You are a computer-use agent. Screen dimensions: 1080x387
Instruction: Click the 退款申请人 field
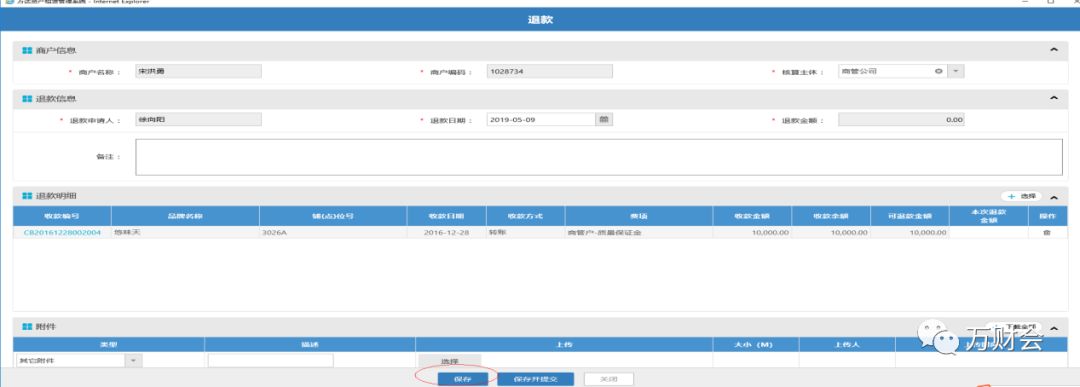coord(198,119)
